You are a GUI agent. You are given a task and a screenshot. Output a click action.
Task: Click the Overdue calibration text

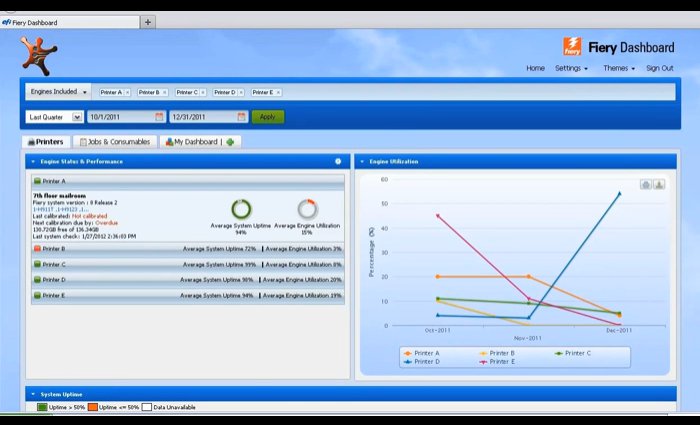point(106,223)
